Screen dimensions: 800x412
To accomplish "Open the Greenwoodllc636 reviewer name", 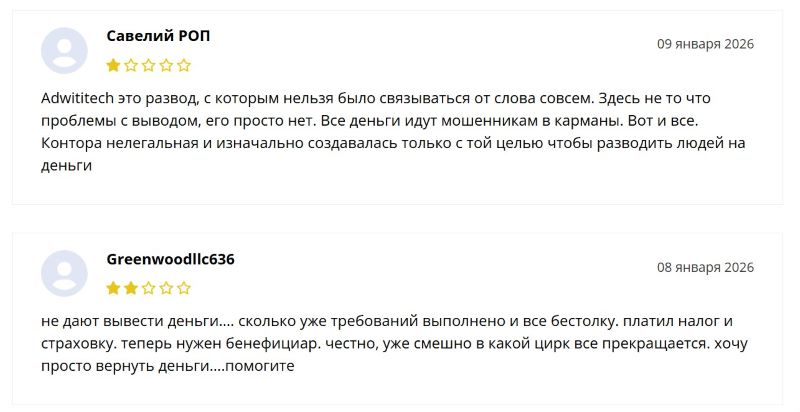I will pyautogui.click(x=170, y=259).
